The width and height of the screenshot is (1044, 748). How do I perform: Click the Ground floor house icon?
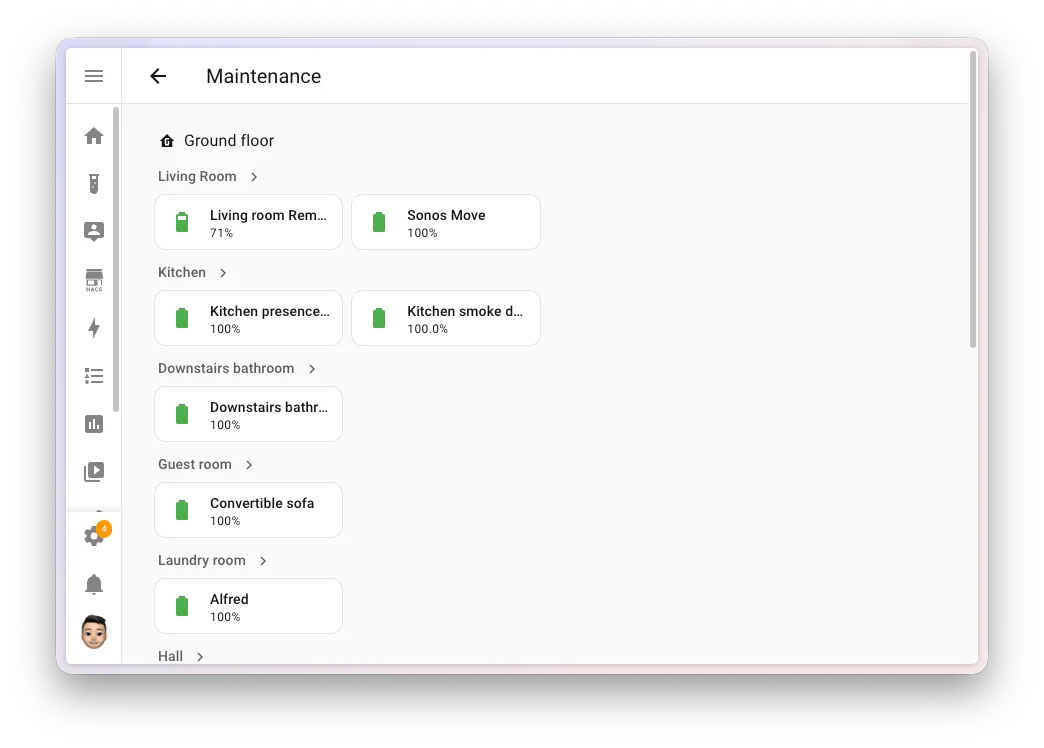point(167,141)
